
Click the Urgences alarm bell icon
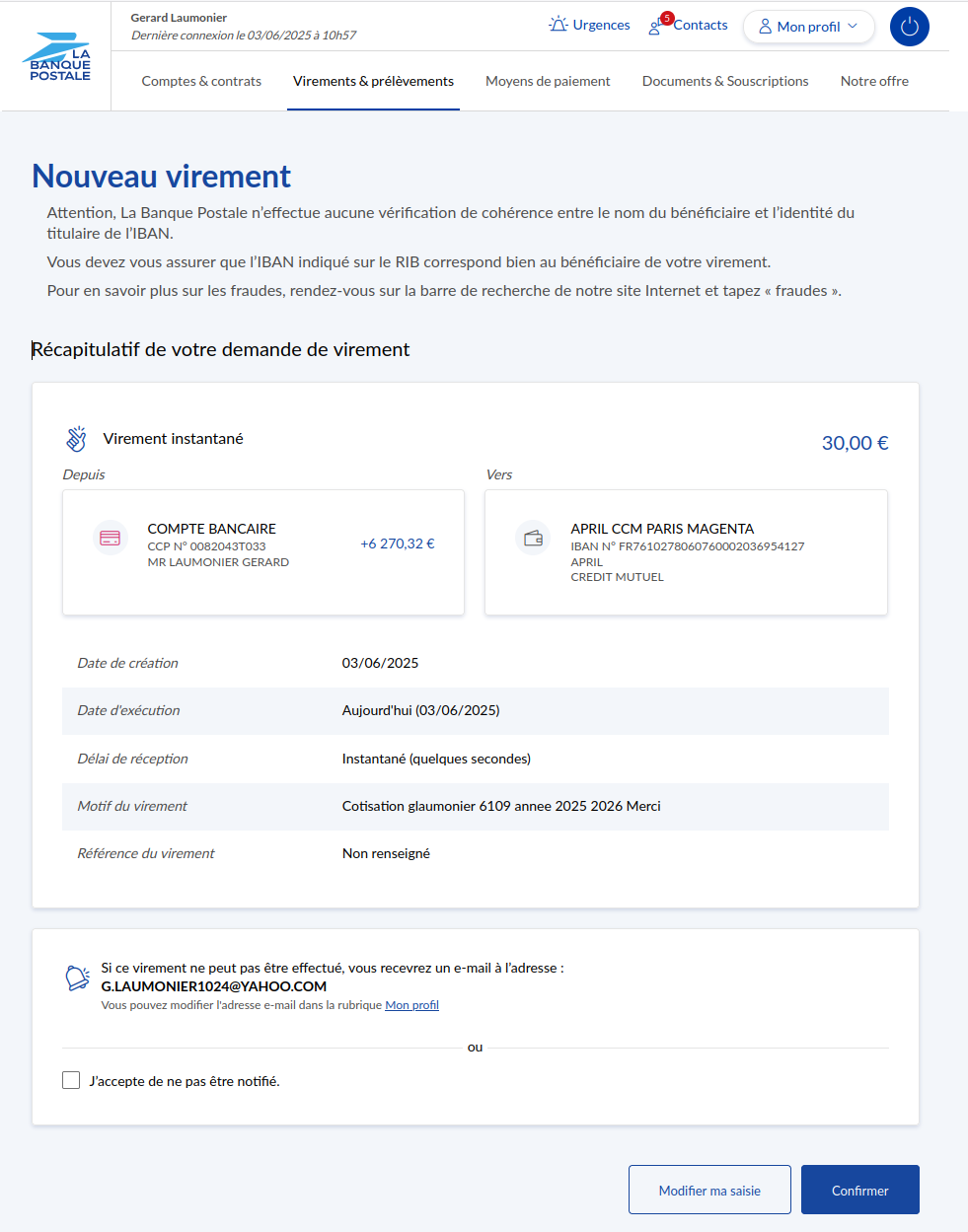click(558, 25)
